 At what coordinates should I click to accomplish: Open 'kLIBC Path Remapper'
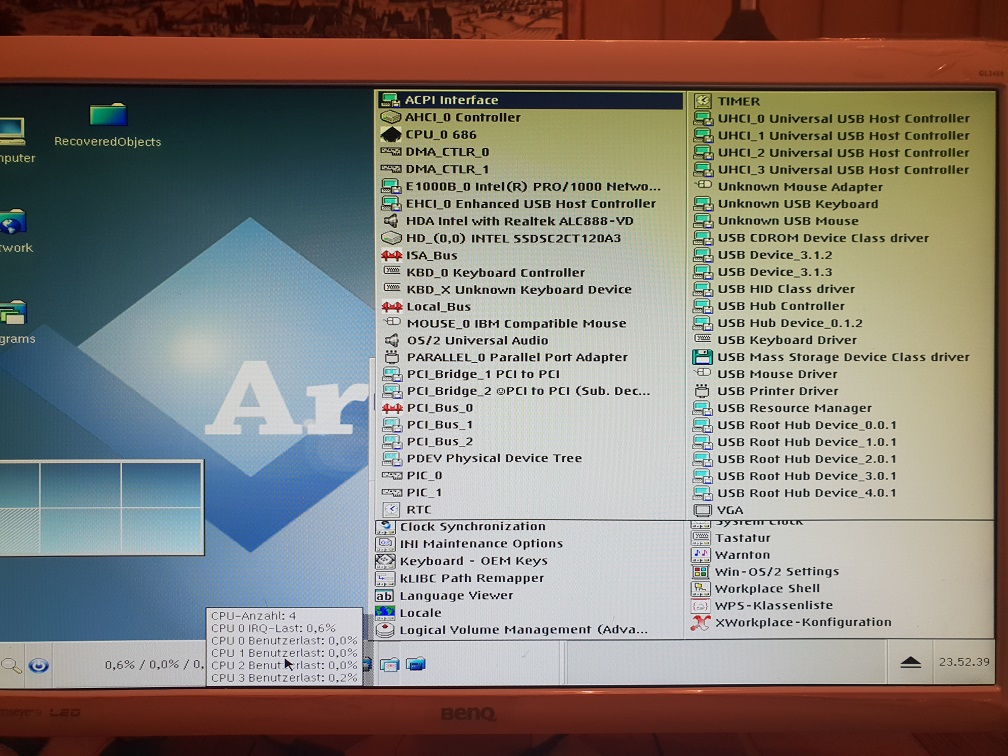coord(472,578)
